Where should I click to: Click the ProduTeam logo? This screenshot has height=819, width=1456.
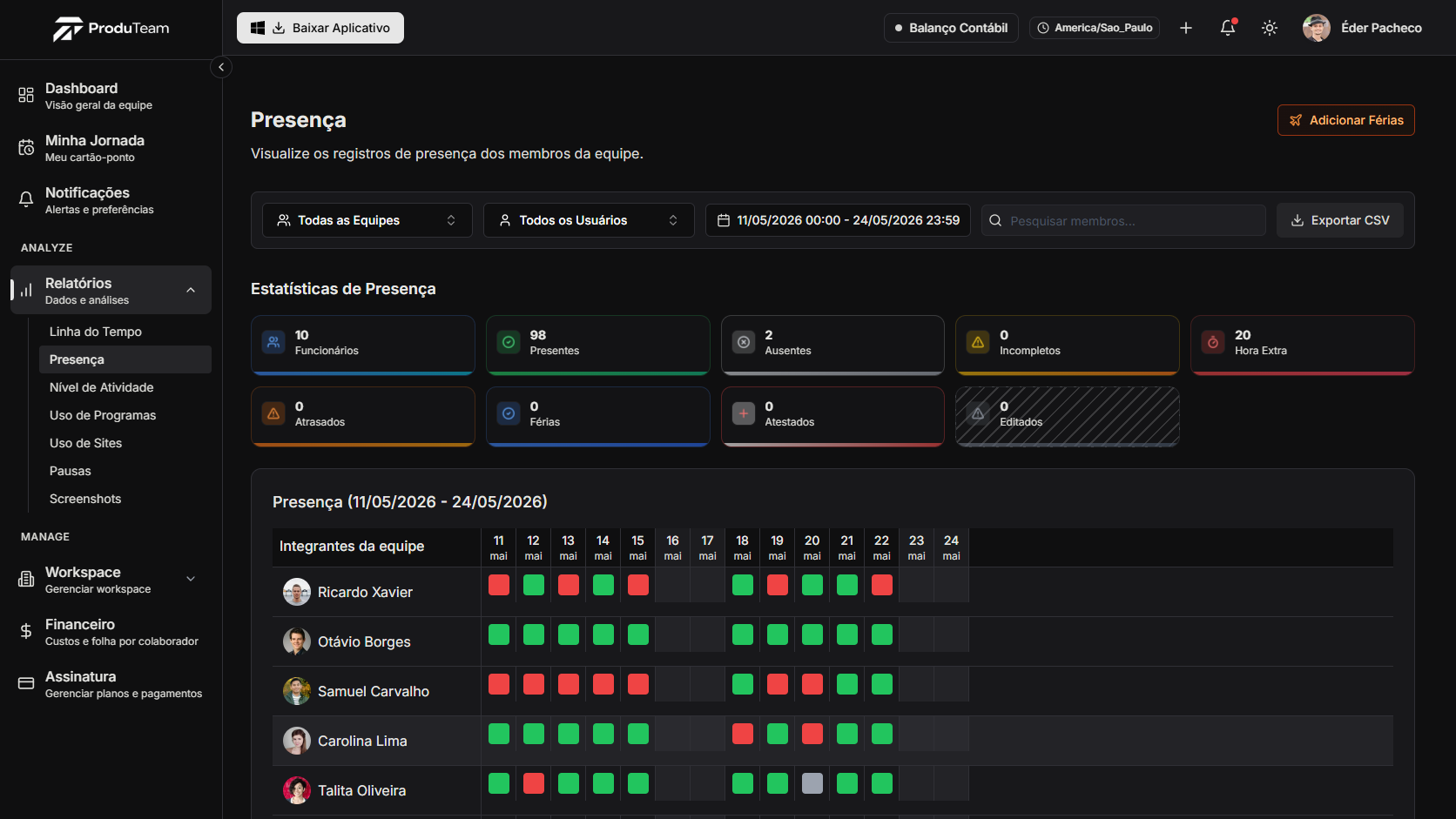(x=111, y=29)
